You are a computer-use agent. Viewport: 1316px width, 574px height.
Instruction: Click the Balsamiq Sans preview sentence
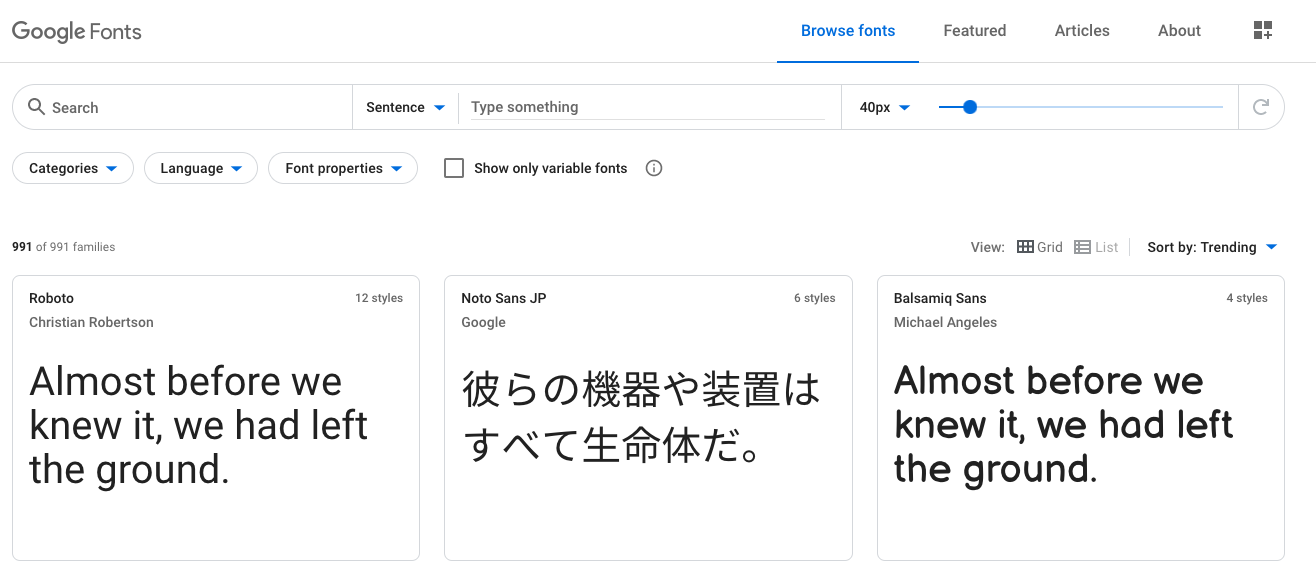coord(1063,424)
